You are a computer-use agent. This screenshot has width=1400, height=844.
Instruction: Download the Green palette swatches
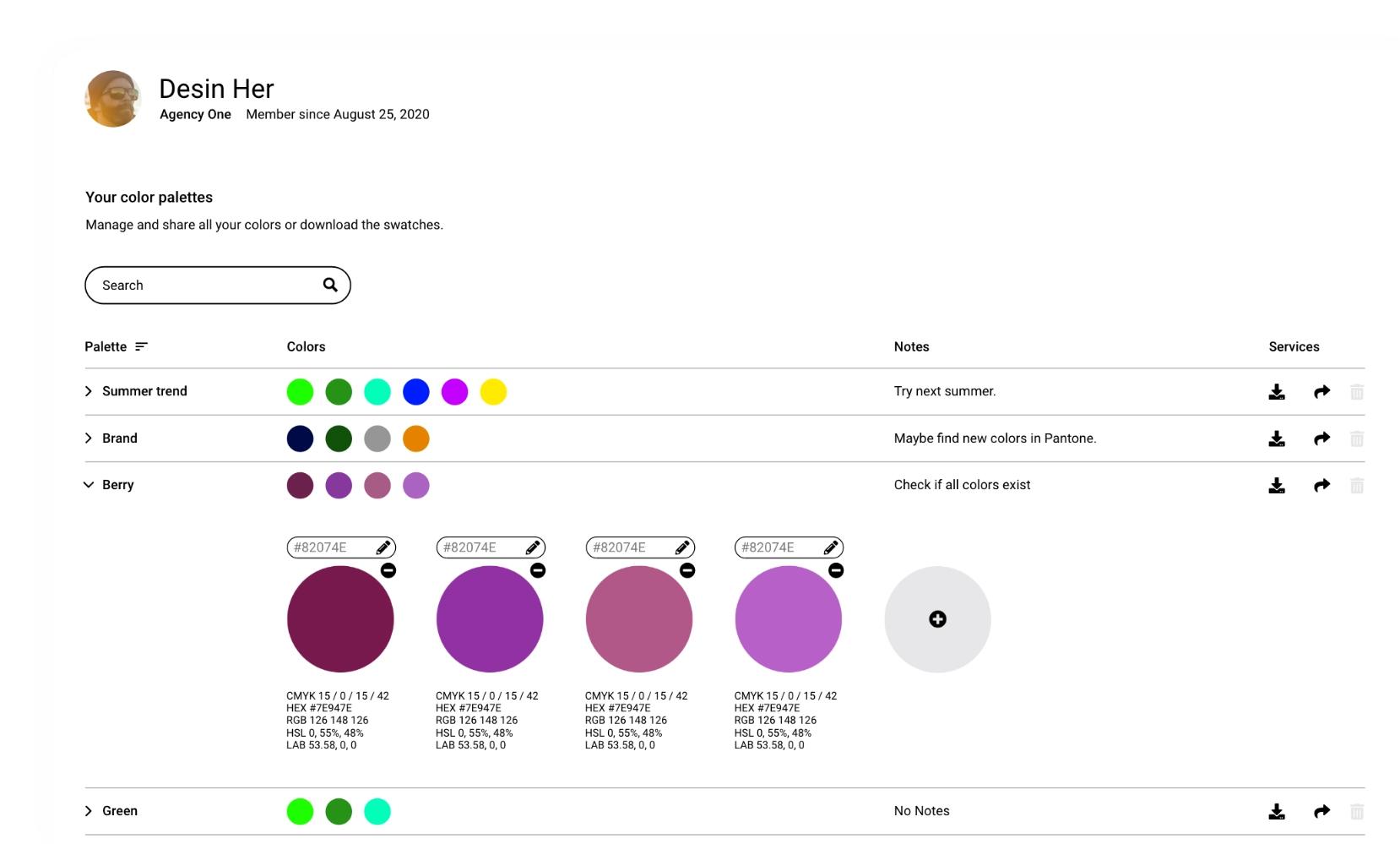point(1277,810)
